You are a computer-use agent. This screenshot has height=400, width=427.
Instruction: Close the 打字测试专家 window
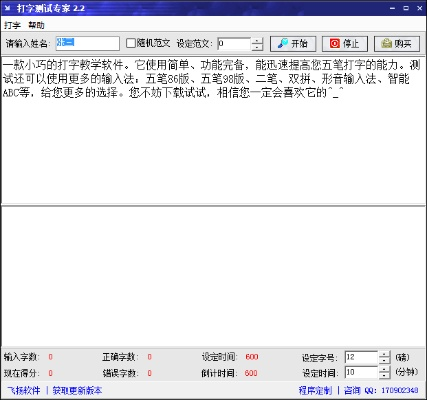420,8
